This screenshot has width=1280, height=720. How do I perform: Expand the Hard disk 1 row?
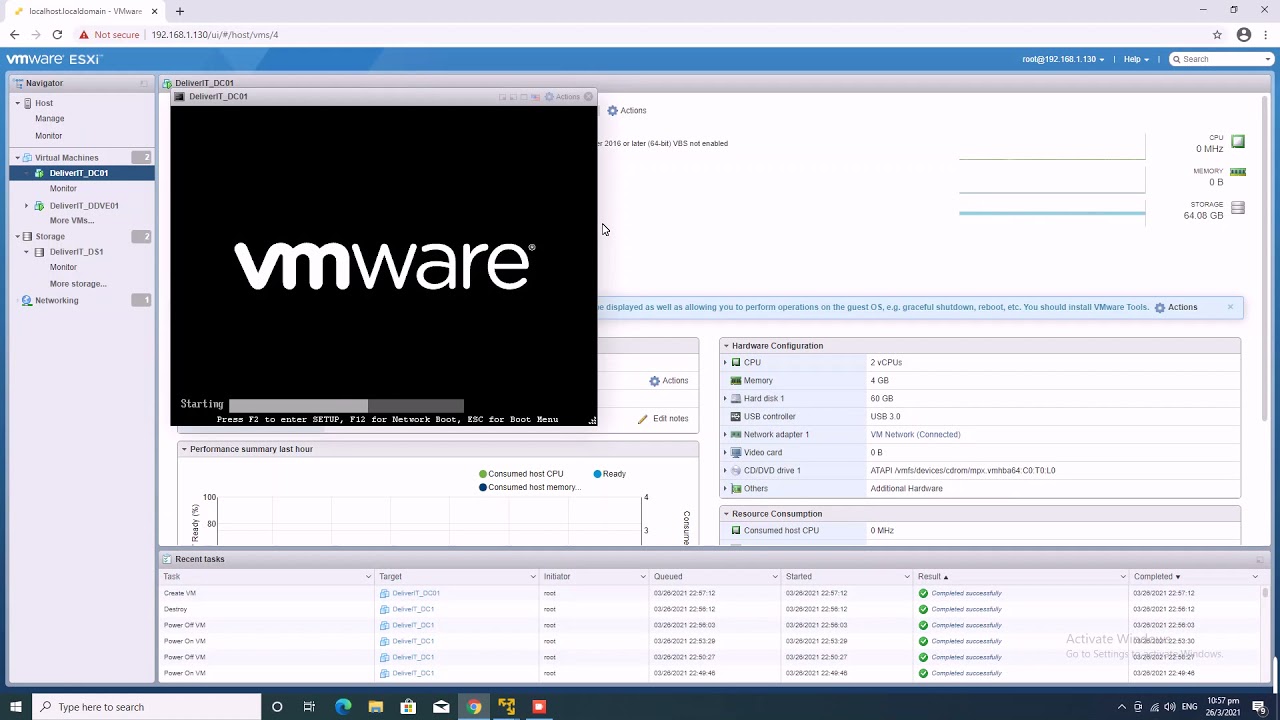(727, 398)
